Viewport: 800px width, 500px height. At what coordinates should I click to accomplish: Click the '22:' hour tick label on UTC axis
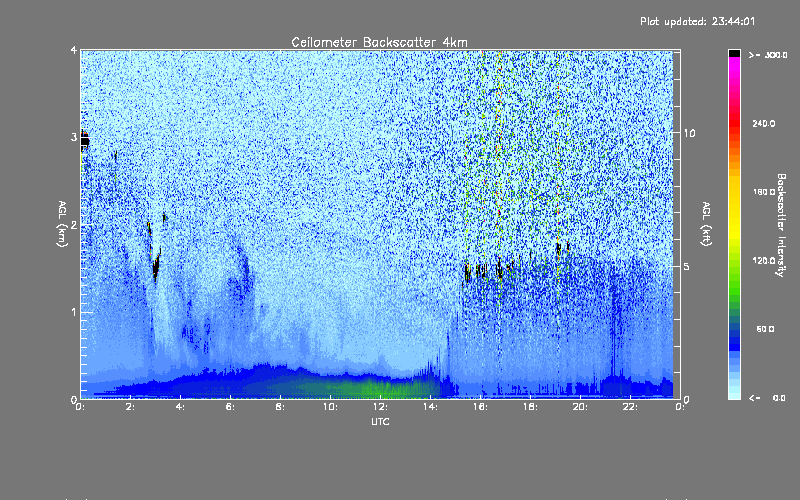click(631, 407)
